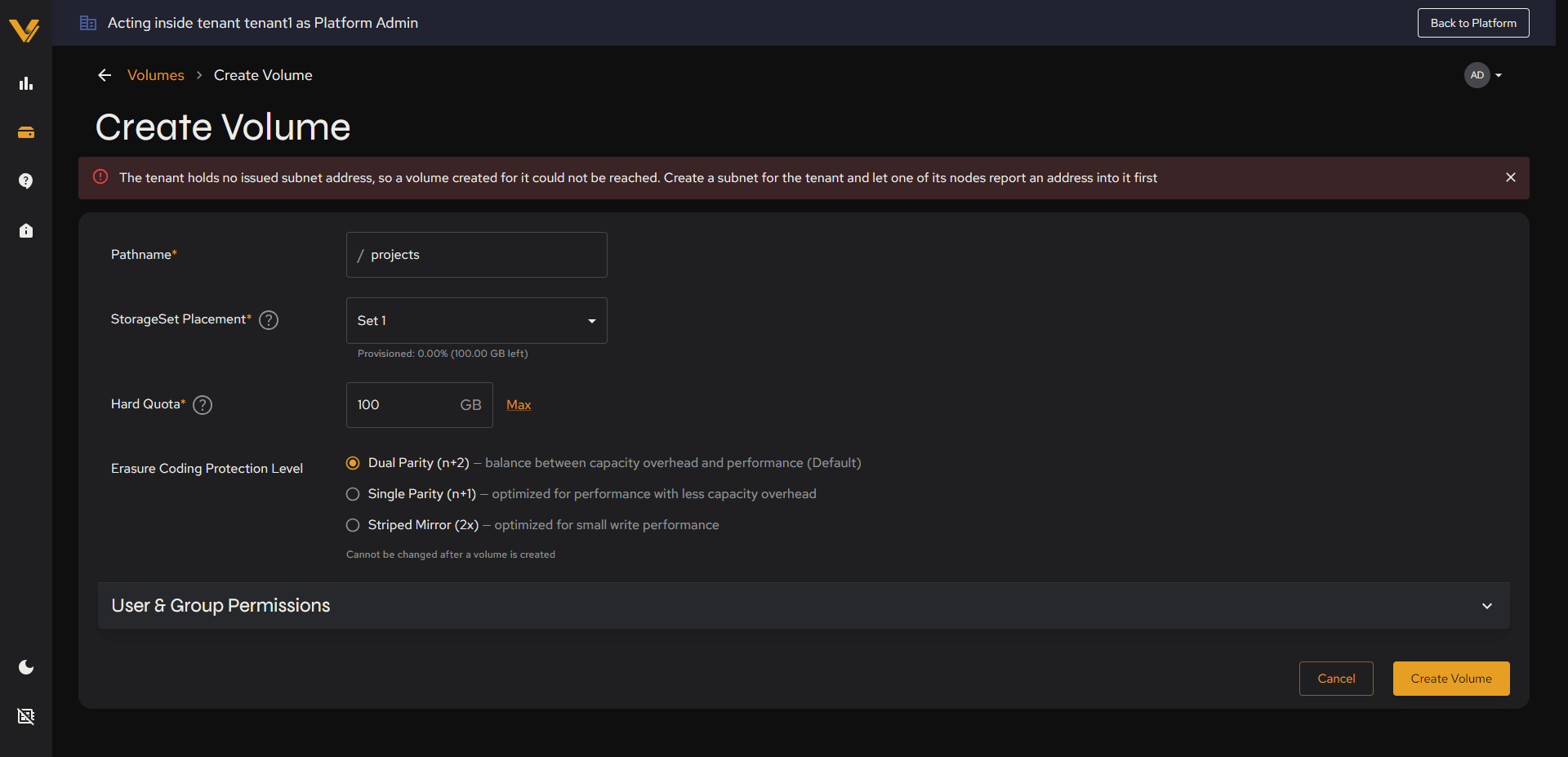Screen dimensions: 1568x757
Task: Click 'Cannot be changed after a volume is created' note
Action: pyautogui.click(x=451, y=554)
